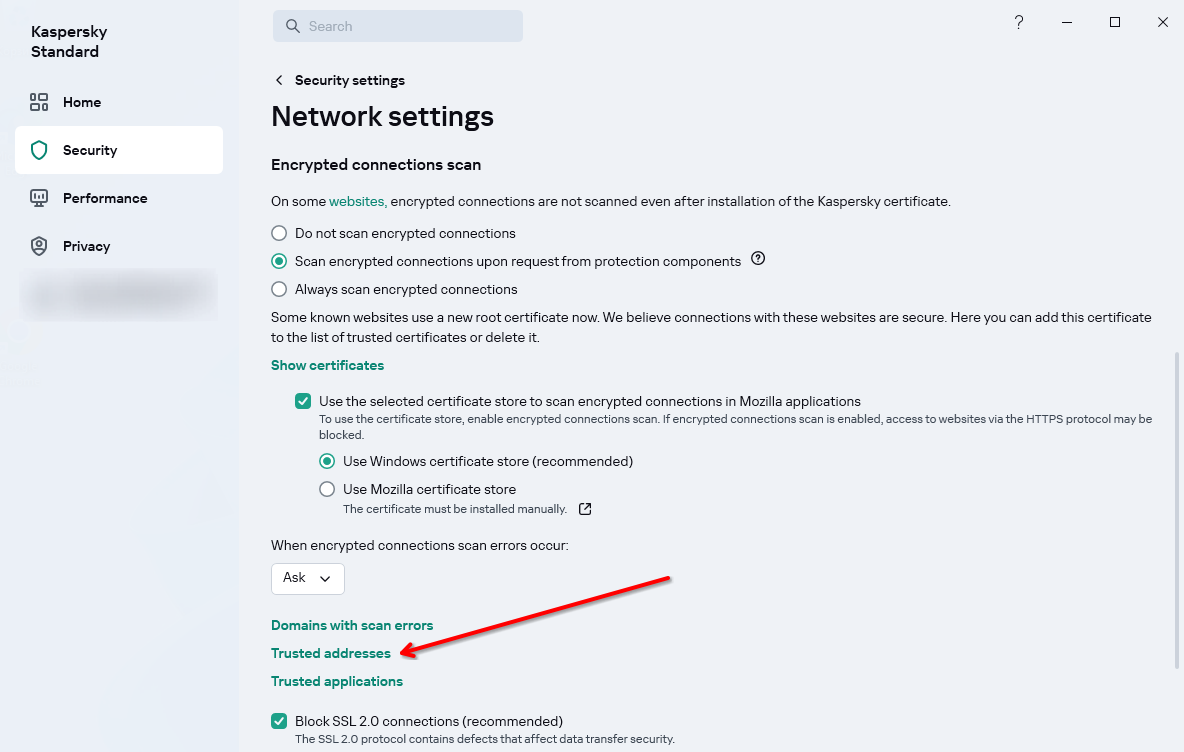Uncheck Block SSL 2.0 connections checkbox
Screen dimensions: 1184x752
279,721
